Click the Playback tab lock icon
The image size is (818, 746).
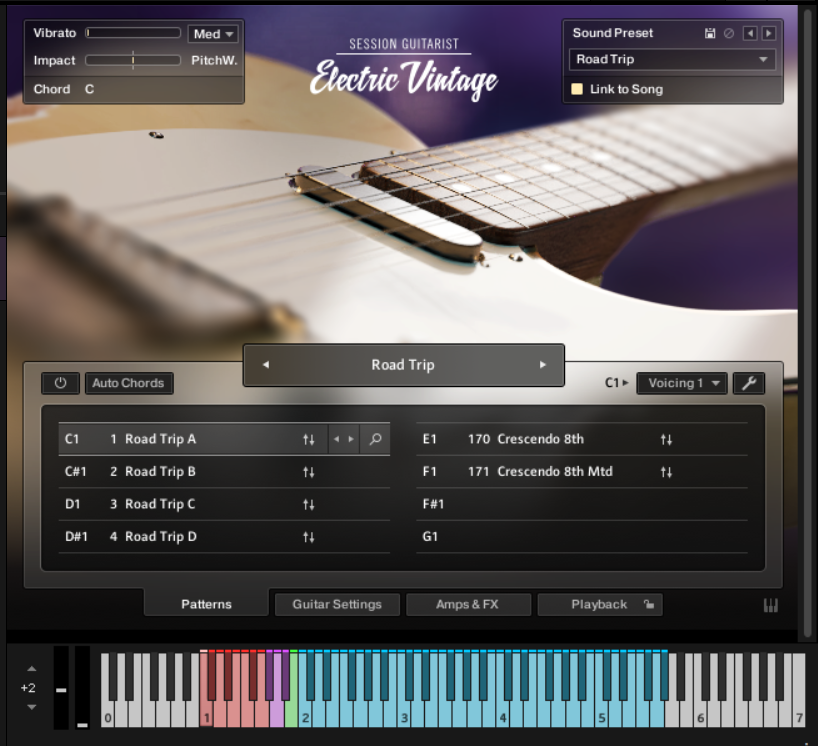(x=648, y=605)
